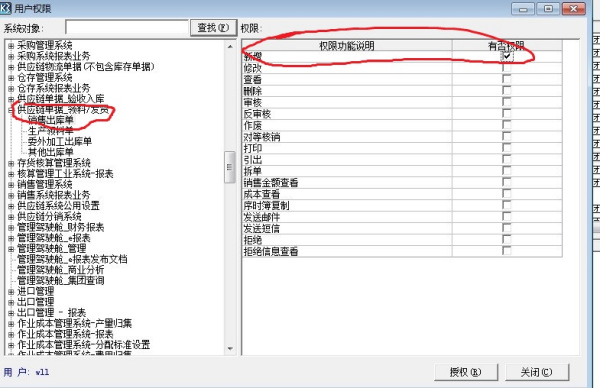Expand the 销售系统报表业务 tree node
The width and height of the screenshot is (600, 388).
coord(11,196)
